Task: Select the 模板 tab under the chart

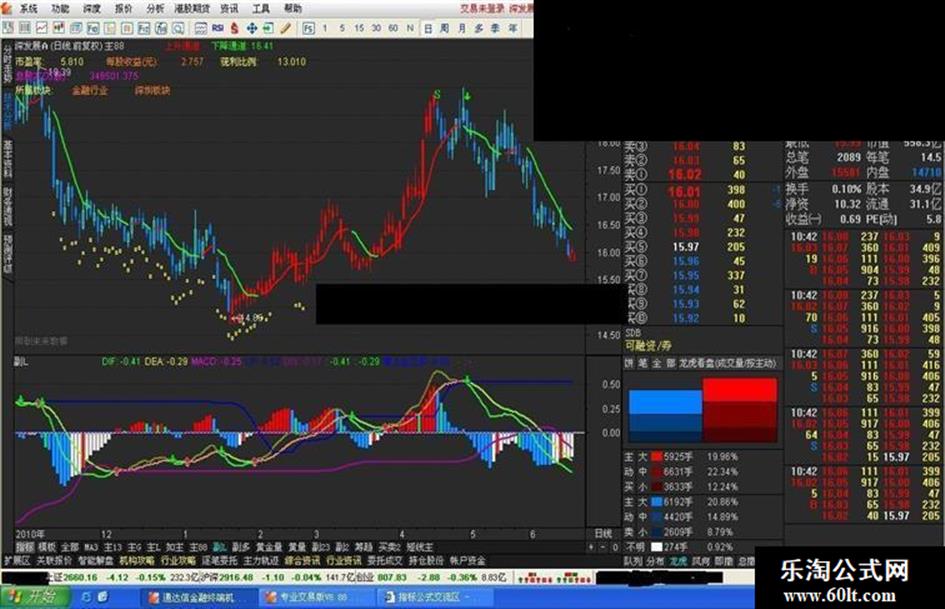Action: coord(47,547)
